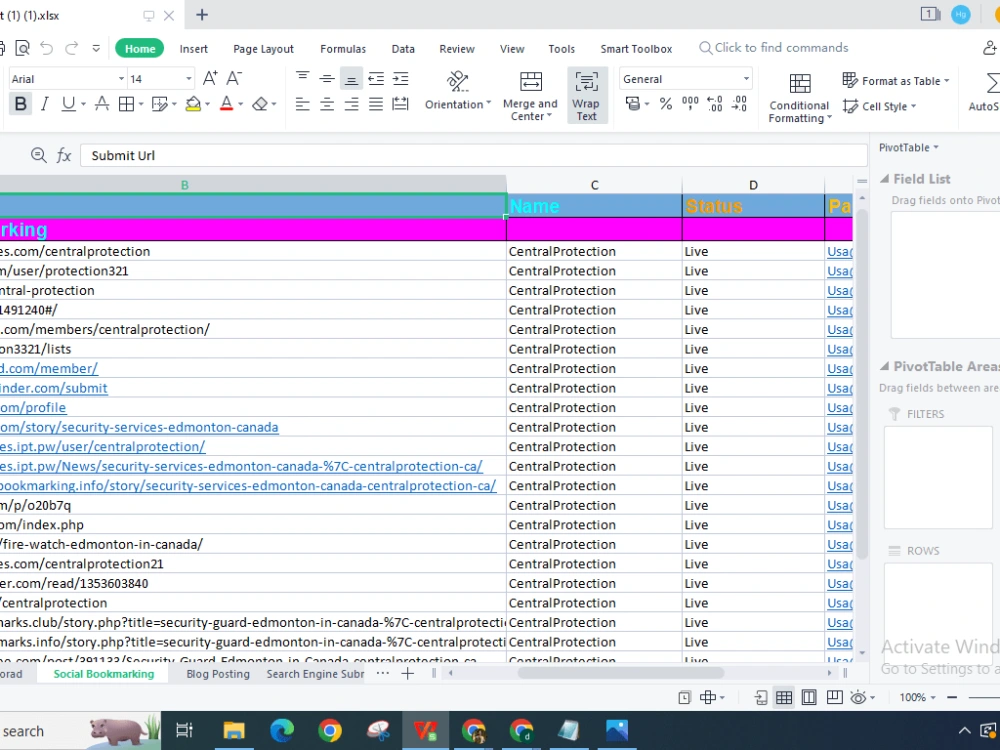Open the security-services-edmonton-canada story link

[139, 427]
